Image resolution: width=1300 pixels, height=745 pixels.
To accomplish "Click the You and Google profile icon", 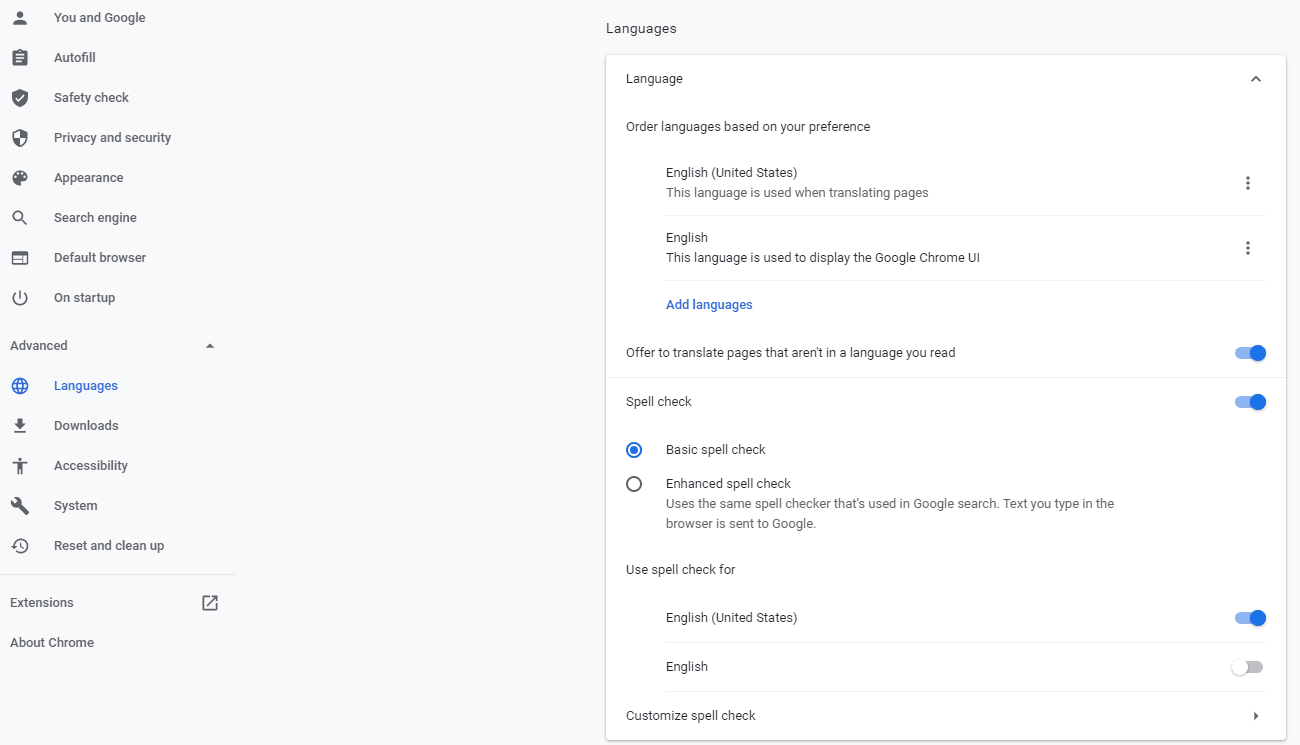I will tap(20, 17).
